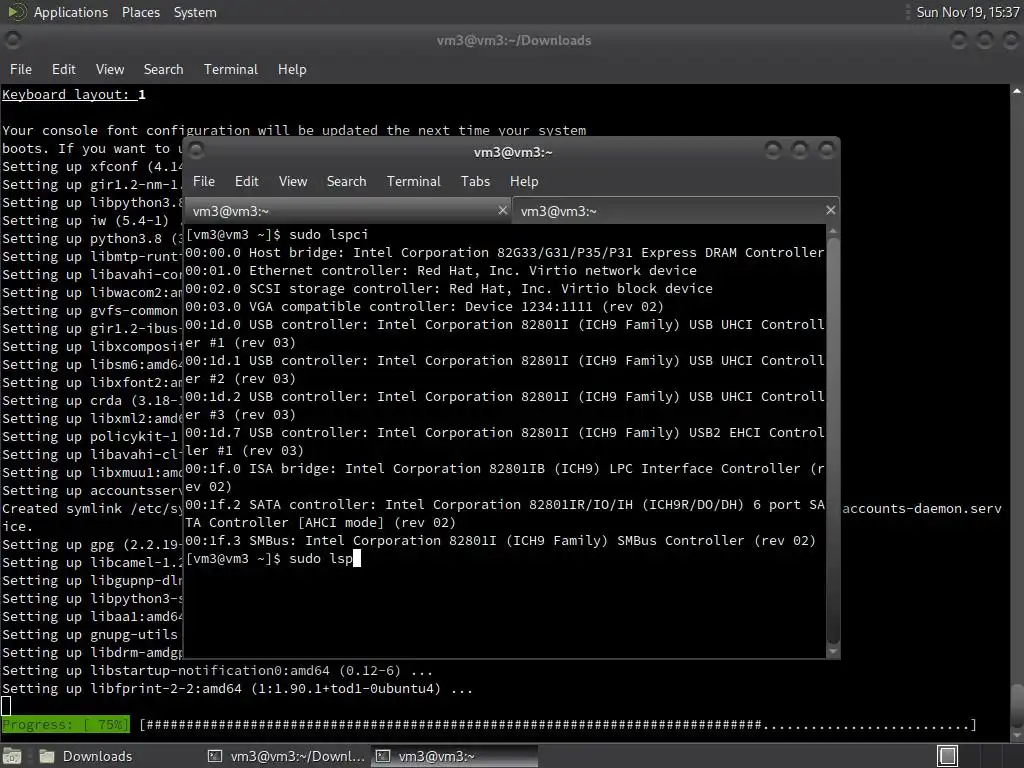Minimize the front vm3@vm3:~ terminal window
Image resolution: width=1024 pixels, height=768 pixels.
[x=773, y=151]
